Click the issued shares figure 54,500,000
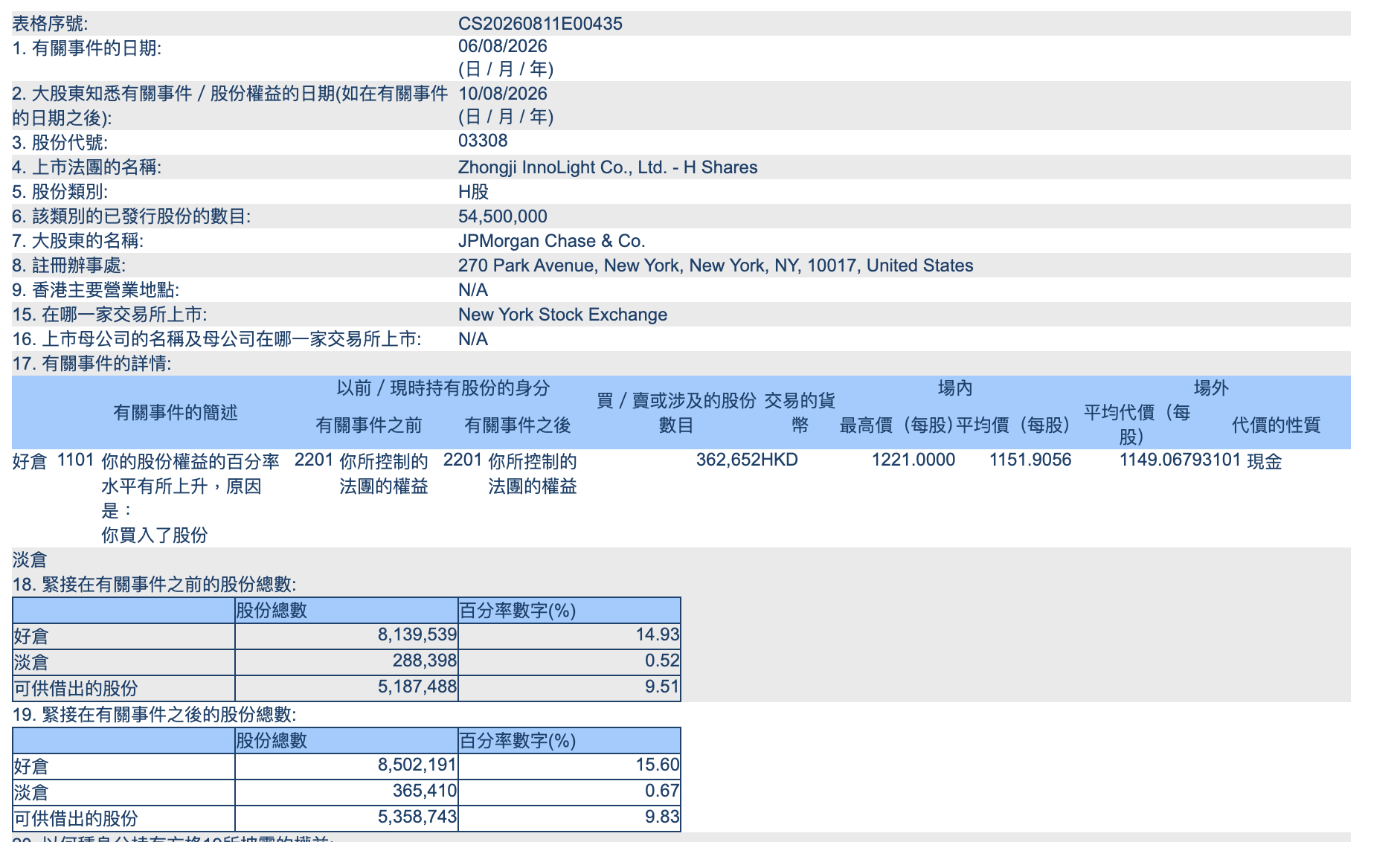The image size is (1400, 842). (x=503, y=216)
